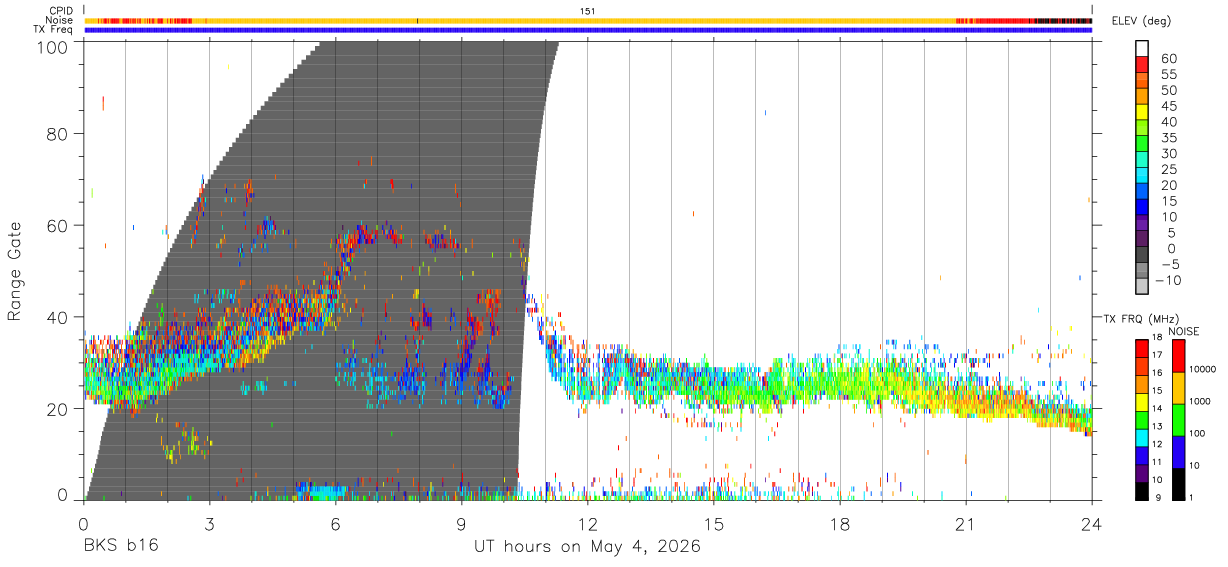Screen dimensions: 1228x567
Task: Click ELEV colorbar label 55
Action: pos(1168,75)
